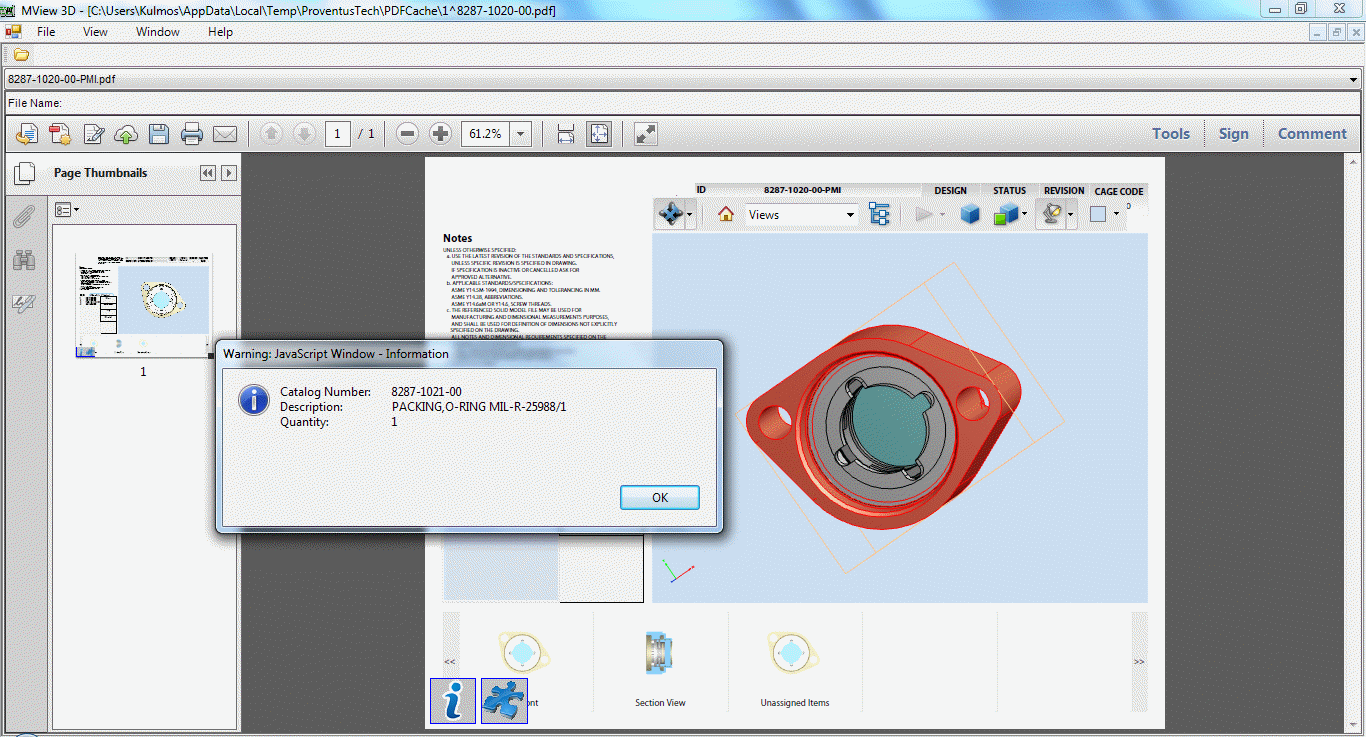Click the blue information 'i' icon
Image resolution: width=1366 pixels, height=737 pixels.
453,700
